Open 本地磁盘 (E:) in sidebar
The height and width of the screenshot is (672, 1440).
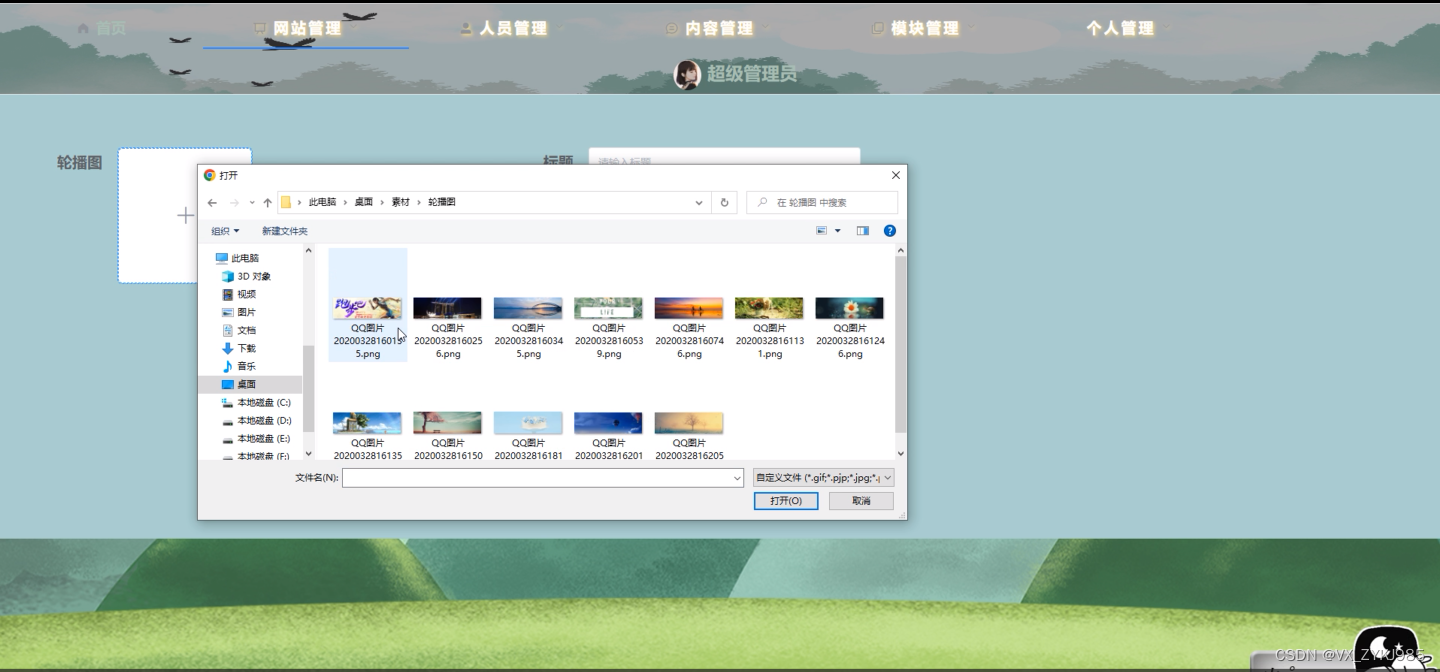pos(256,438)
